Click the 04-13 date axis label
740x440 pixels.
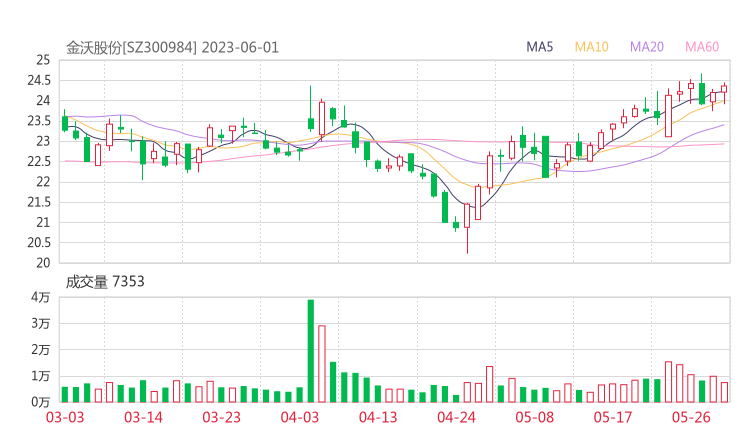(x=378, y=417)
